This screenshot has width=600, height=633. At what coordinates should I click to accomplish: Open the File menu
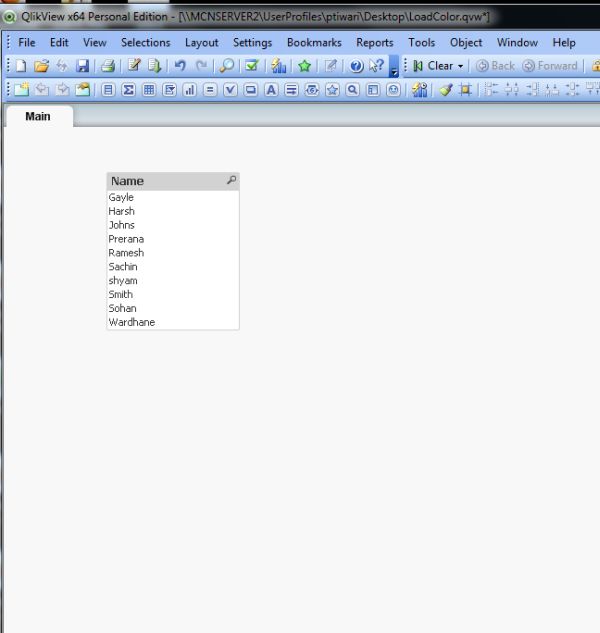coord(27,42)
